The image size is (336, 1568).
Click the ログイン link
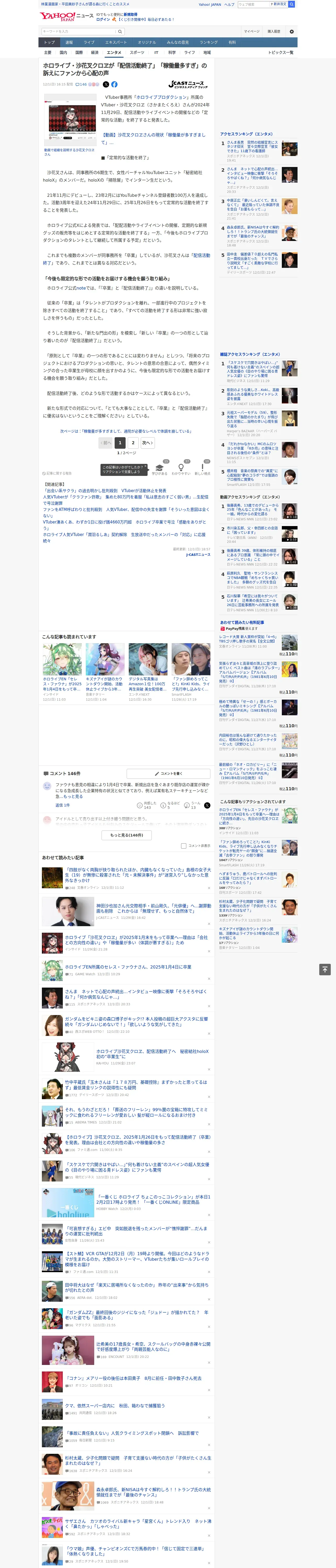[103, 20]
